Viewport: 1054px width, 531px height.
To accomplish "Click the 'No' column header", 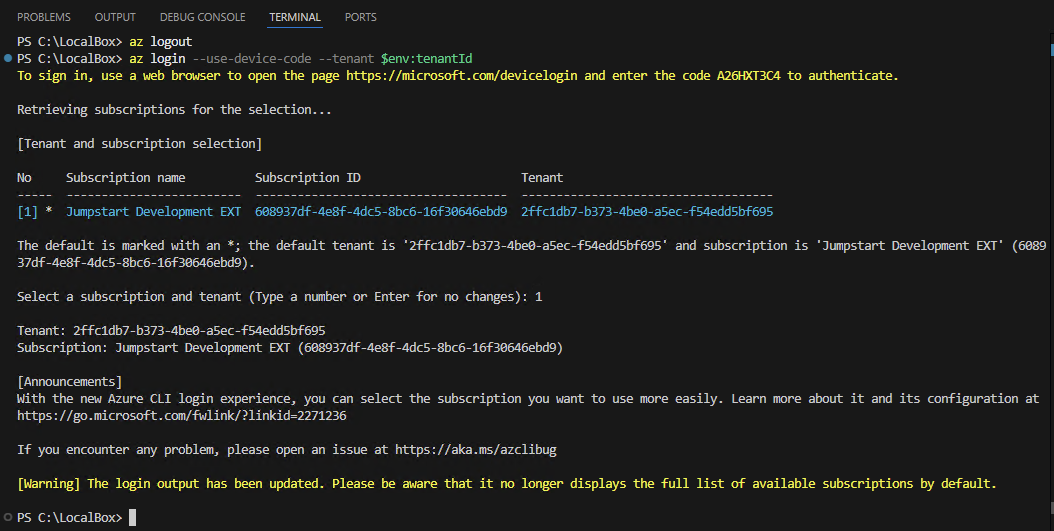I will [x=24, y=177].
